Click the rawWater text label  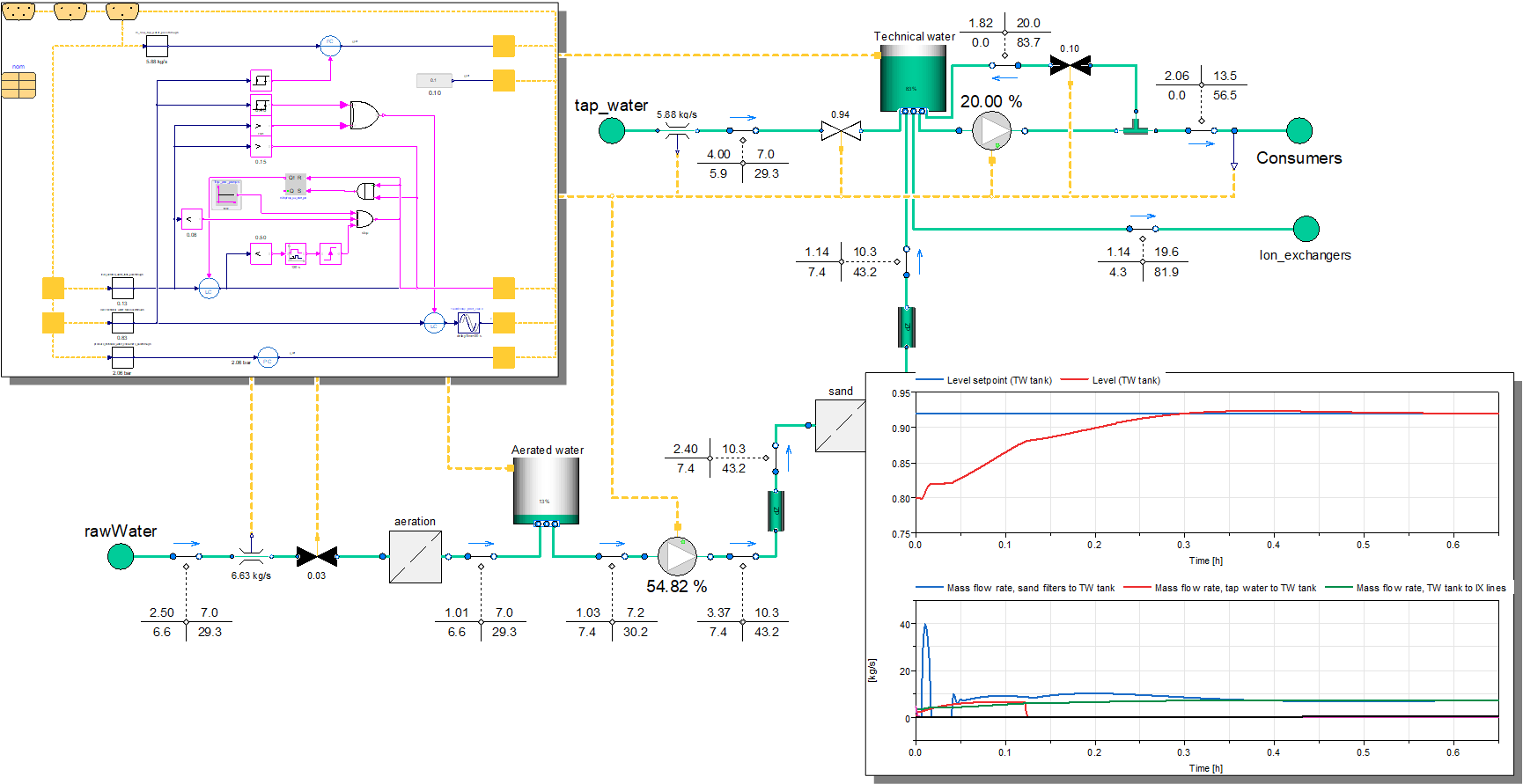121,531
